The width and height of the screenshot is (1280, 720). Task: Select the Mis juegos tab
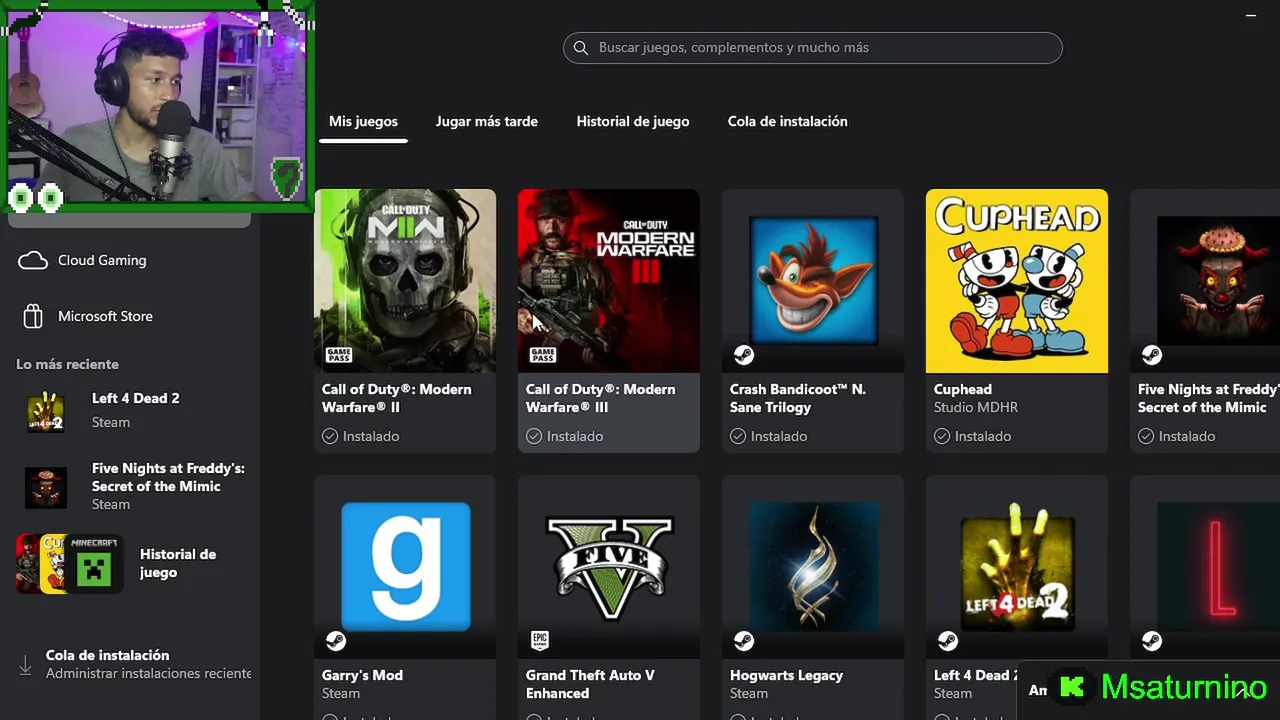pyautogui.click(x=363, y=121)
